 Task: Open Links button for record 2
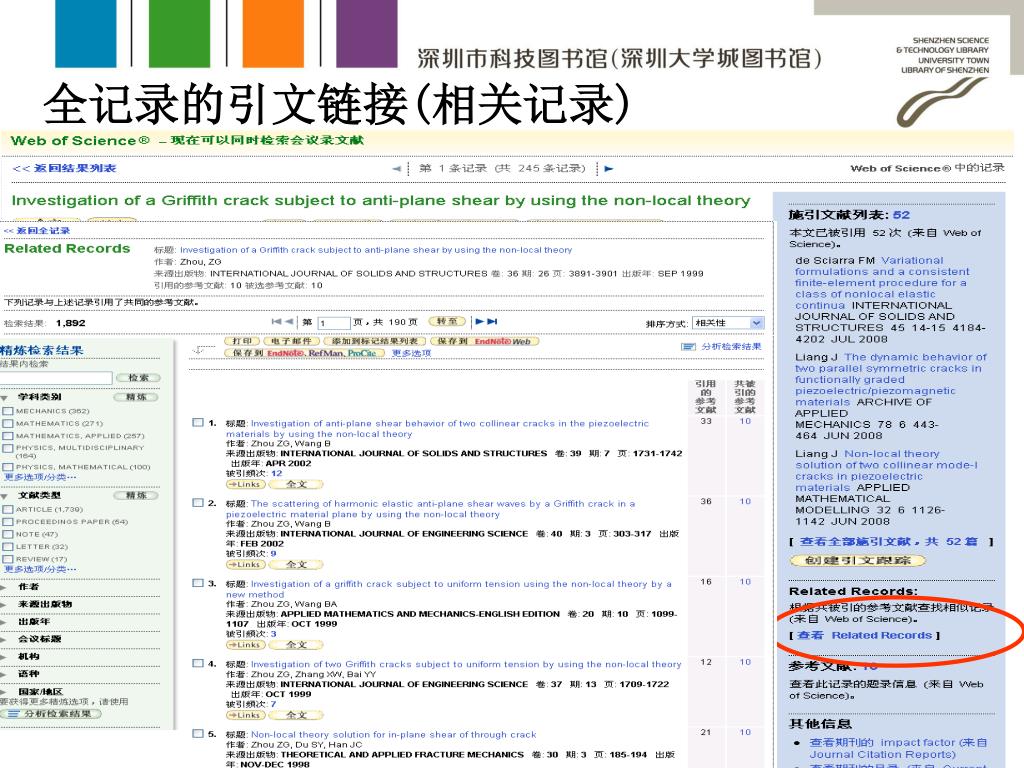click(x=246, y=564)
